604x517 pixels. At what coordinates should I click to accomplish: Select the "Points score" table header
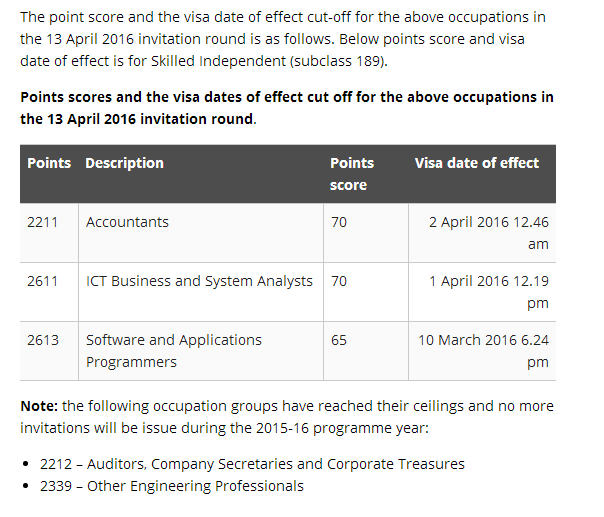(352, 174)
